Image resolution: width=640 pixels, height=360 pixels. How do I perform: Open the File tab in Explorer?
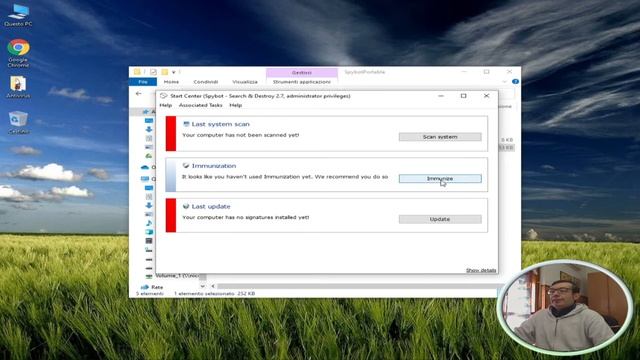143,82
